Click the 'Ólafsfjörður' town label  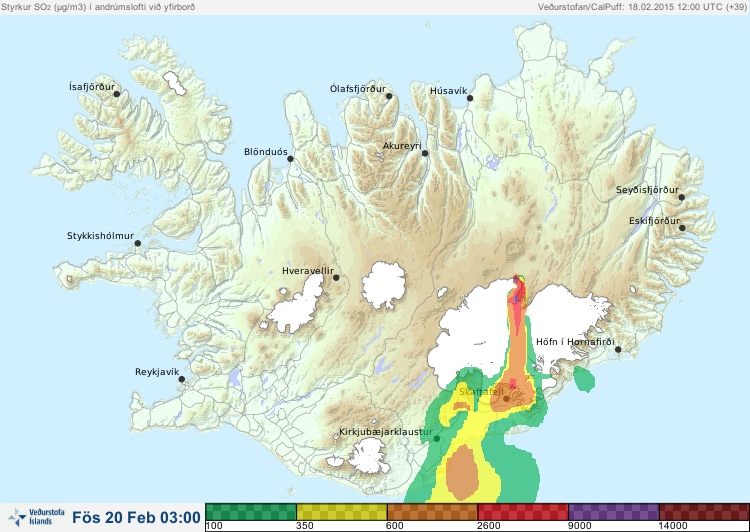pos(358,89)
